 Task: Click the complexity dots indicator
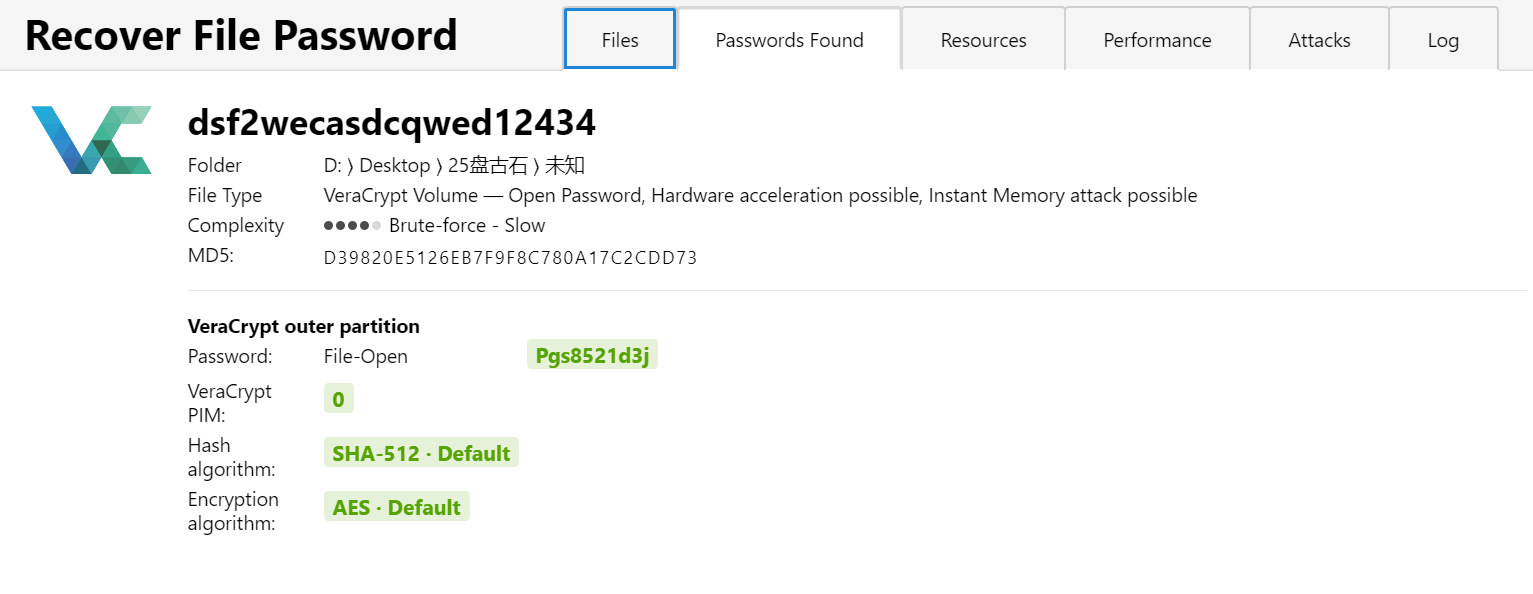352,226
